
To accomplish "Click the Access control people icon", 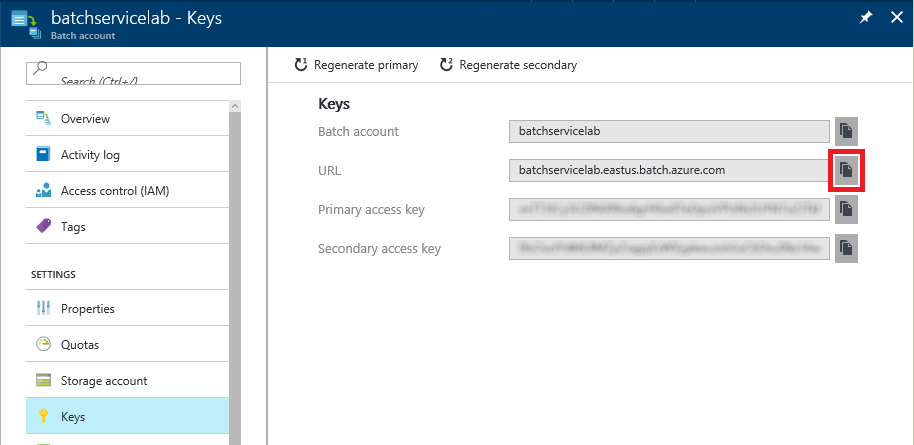I will [x=44, y=191].
